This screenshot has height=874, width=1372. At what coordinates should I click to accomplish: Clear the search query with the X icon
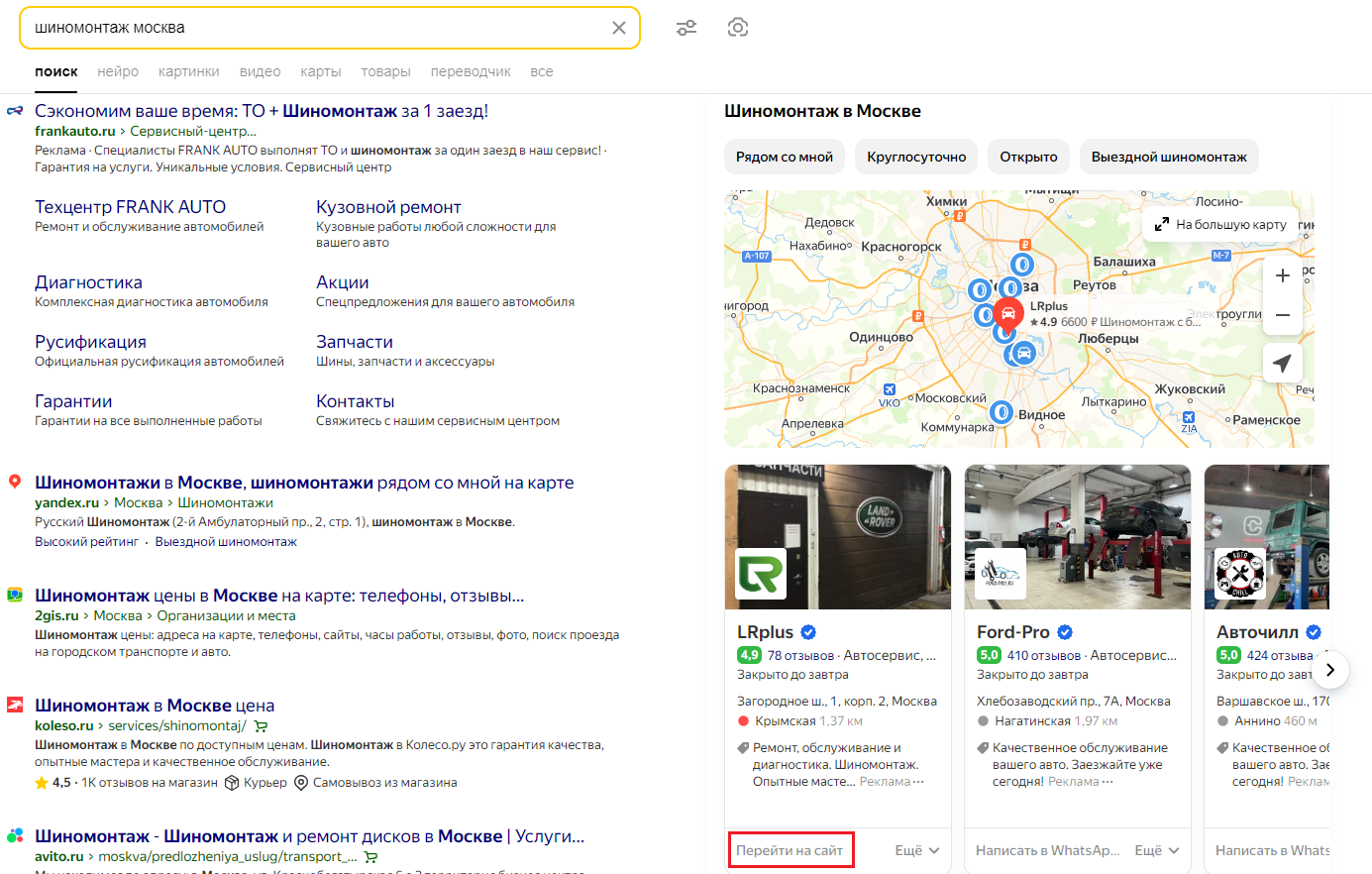point(619,28)
